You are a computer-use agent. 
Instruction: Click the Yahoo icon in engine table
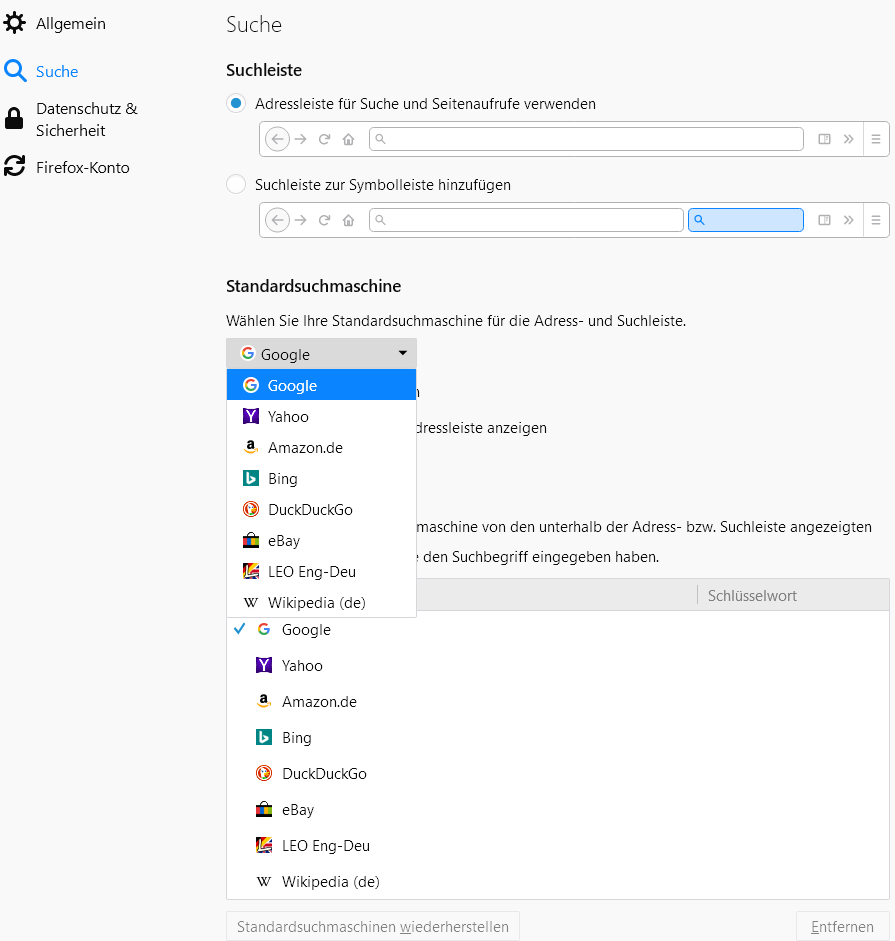pyautogui.click(x=264, y=665)
